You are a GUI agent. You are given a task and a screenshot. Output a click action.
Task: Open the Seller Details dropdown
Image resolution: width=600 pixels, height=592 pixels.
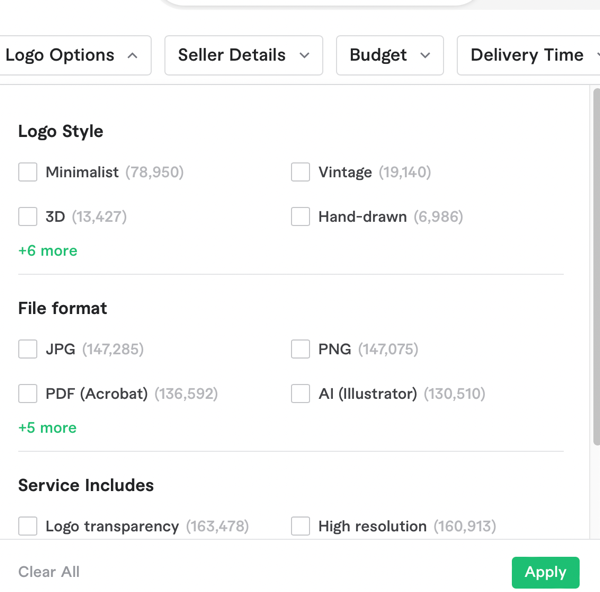(x=243, y=55)
